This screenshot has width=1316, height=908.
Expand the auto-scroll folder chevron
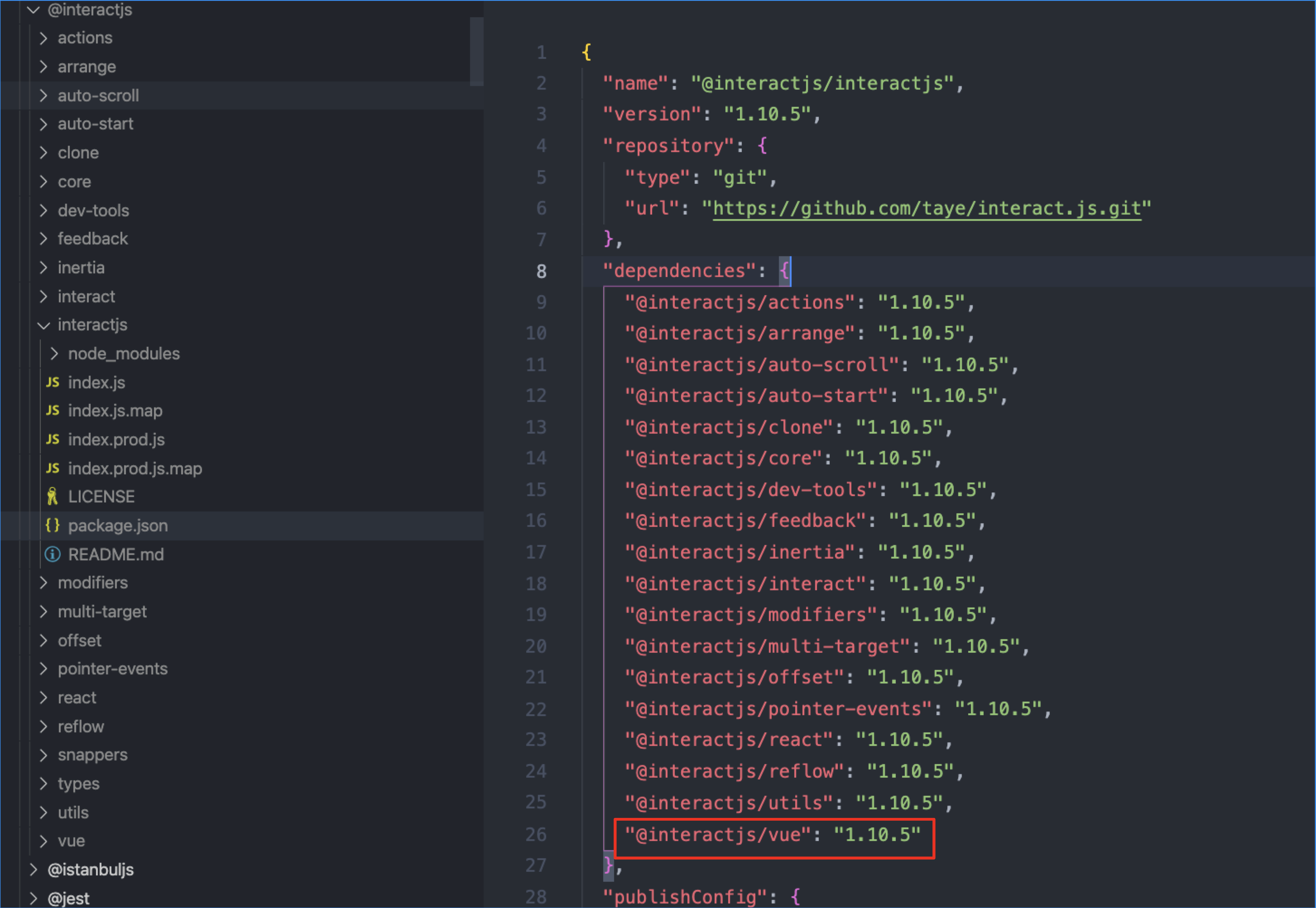[x=44, y=96]
